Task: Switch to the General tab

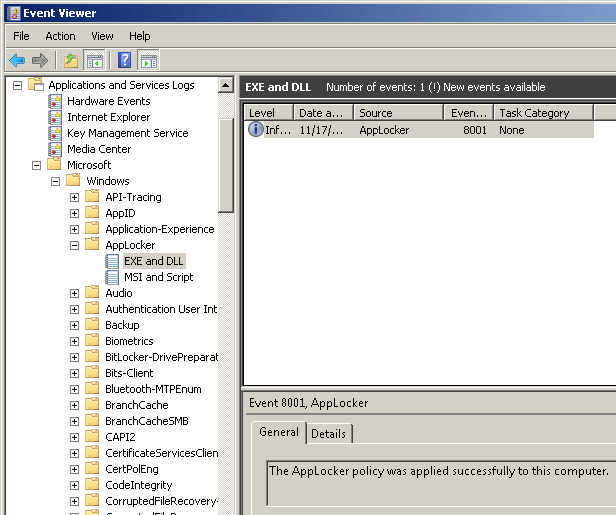Action: click(x=279, y=432)
